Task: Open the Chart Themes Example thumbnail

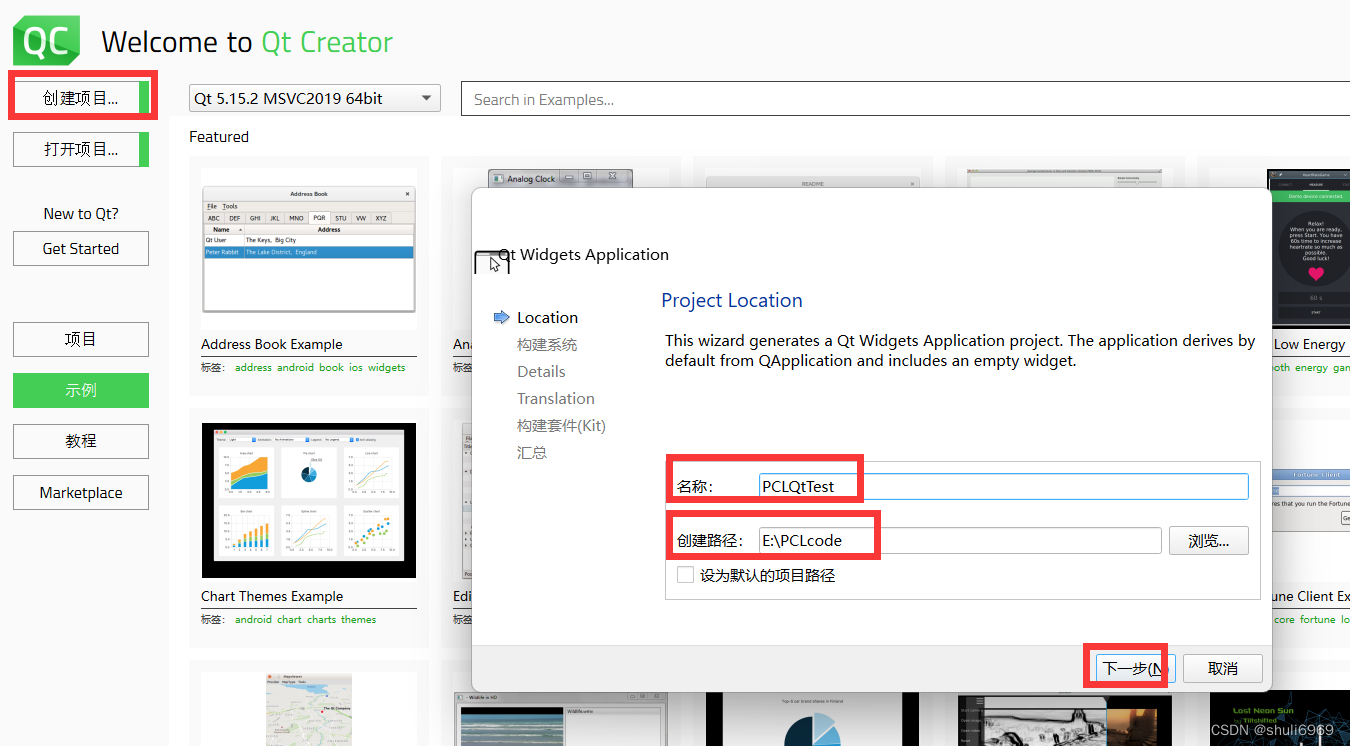Action: click(309, 500)
